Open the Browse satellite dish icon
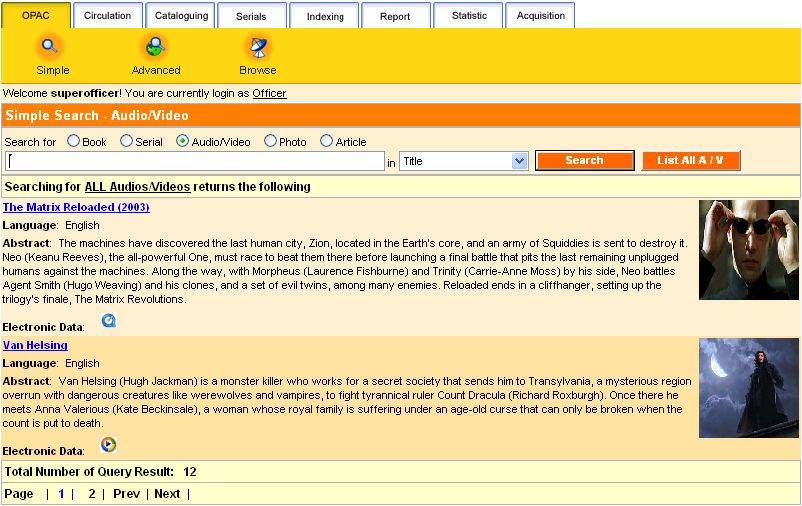 point(258,47)
